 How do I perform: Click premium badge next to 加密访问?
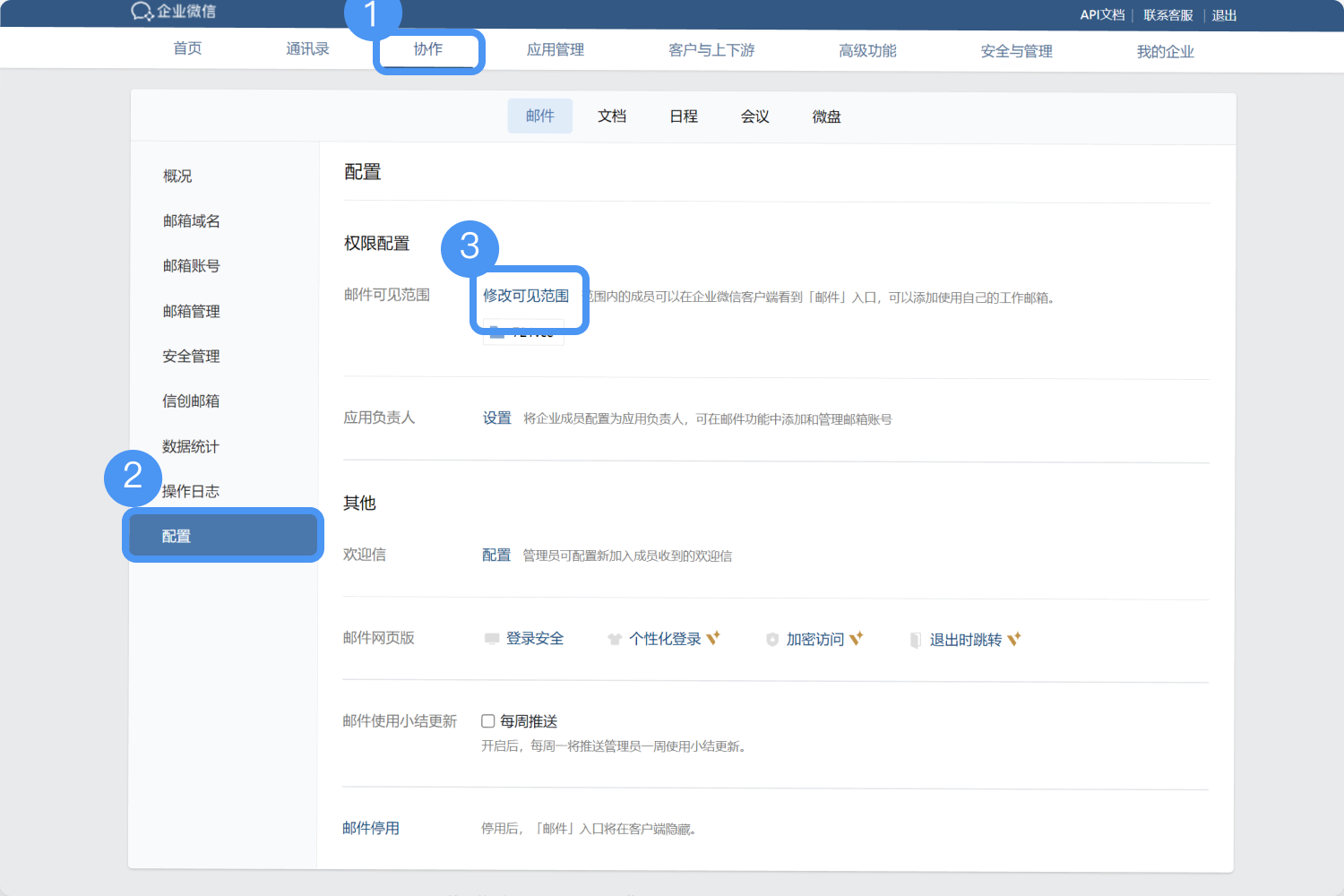pyautogui.click(x=857, y=638)
